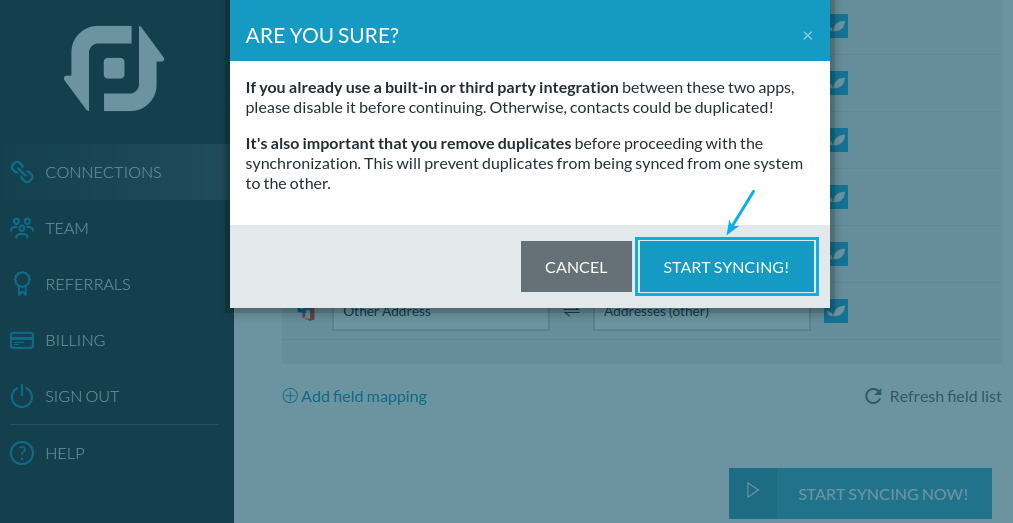
Task: Click the Add field mapping link
Action: tap(355, 396)
